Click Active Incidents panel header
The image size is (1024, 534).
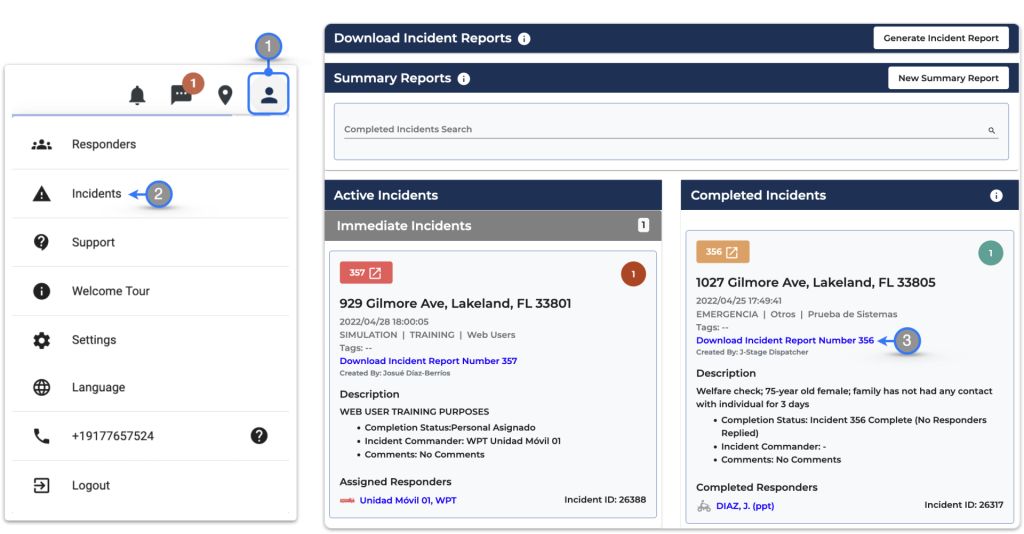point(493,195)
